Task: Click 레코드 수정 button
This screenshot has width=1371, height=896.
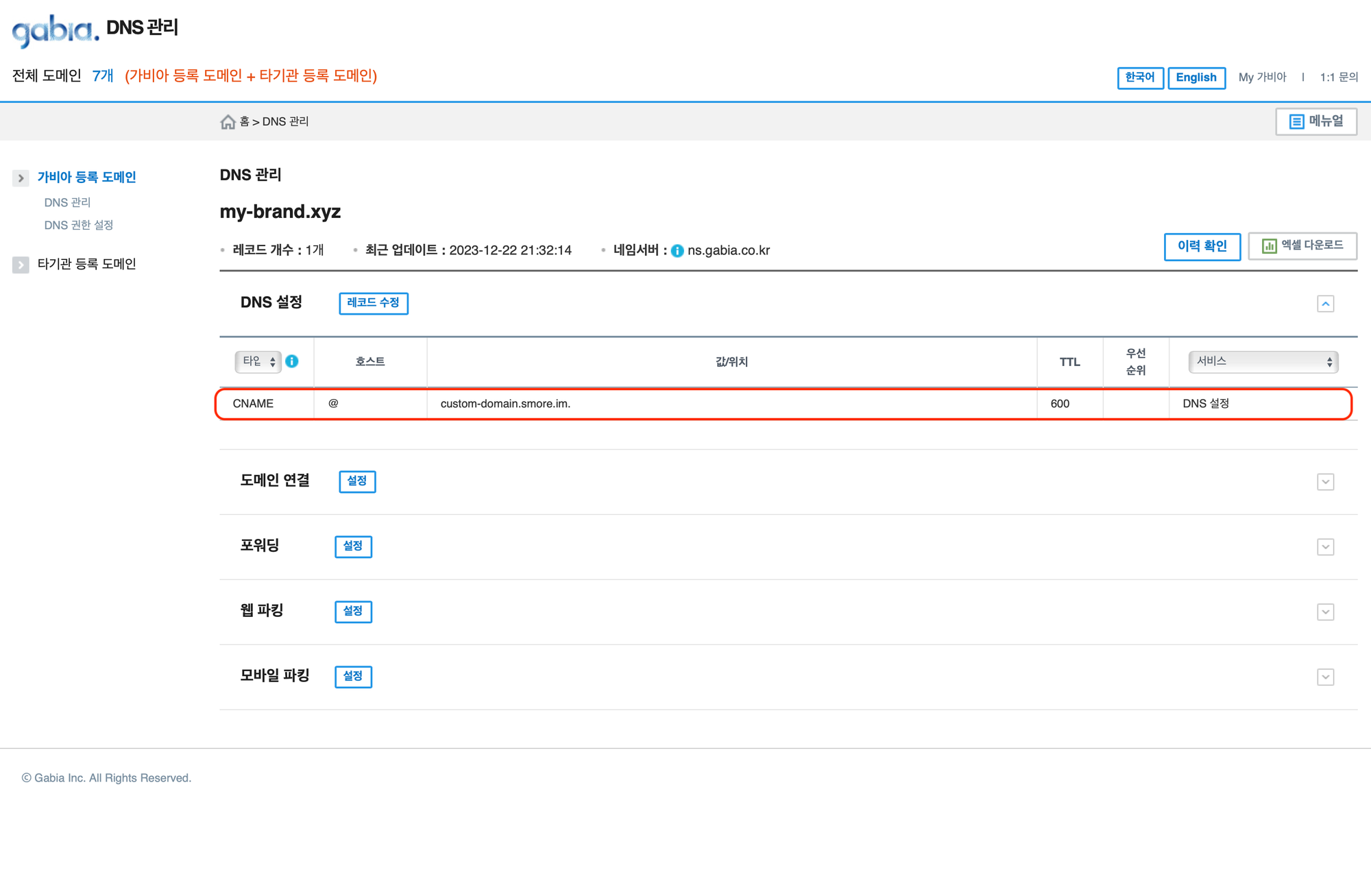Action: [374, 303]
